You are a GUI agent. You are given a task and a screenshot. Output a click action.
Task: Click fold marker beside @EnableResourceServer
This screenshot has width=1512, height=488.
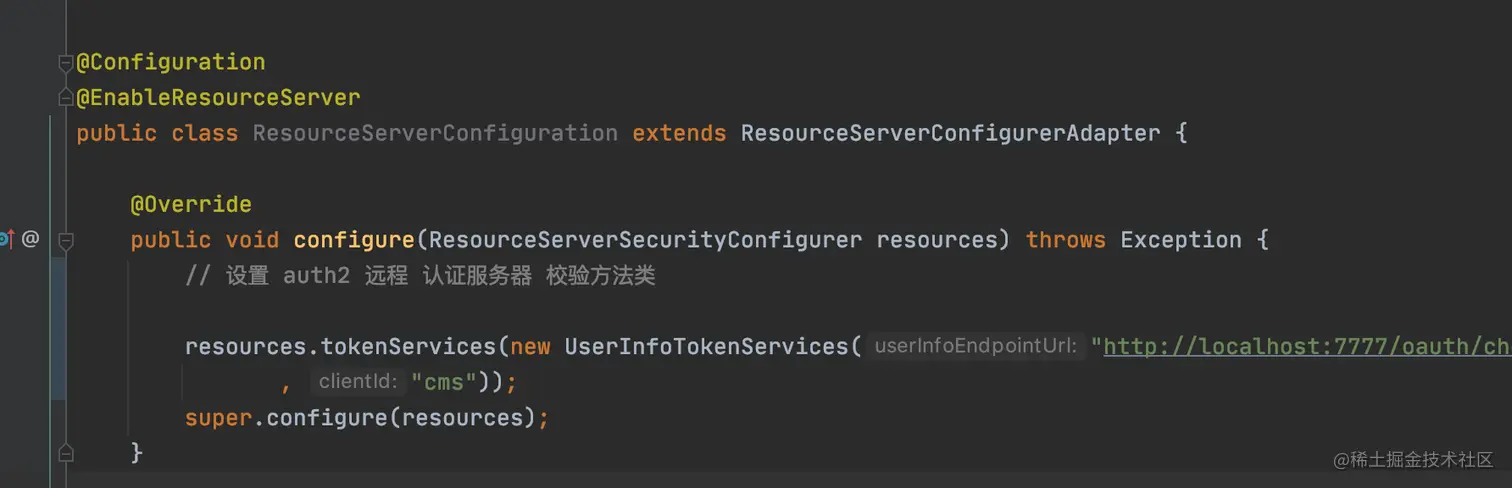(x=66, y=98)
